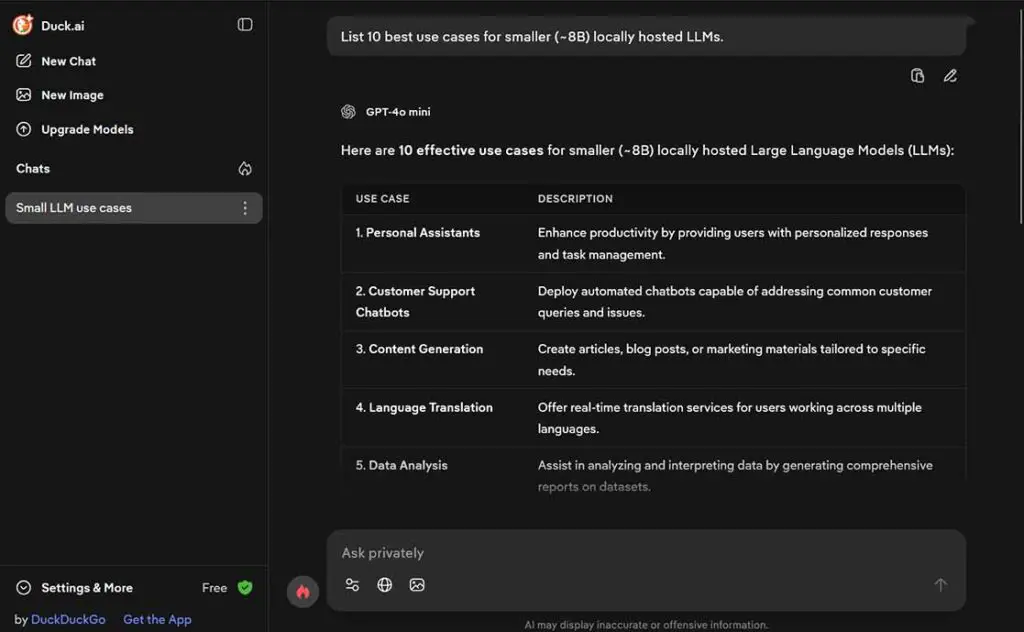Toggle web search globe icon
This screenshot has height=632, width=1024.
pyautogui.click(x=385, y=585)
